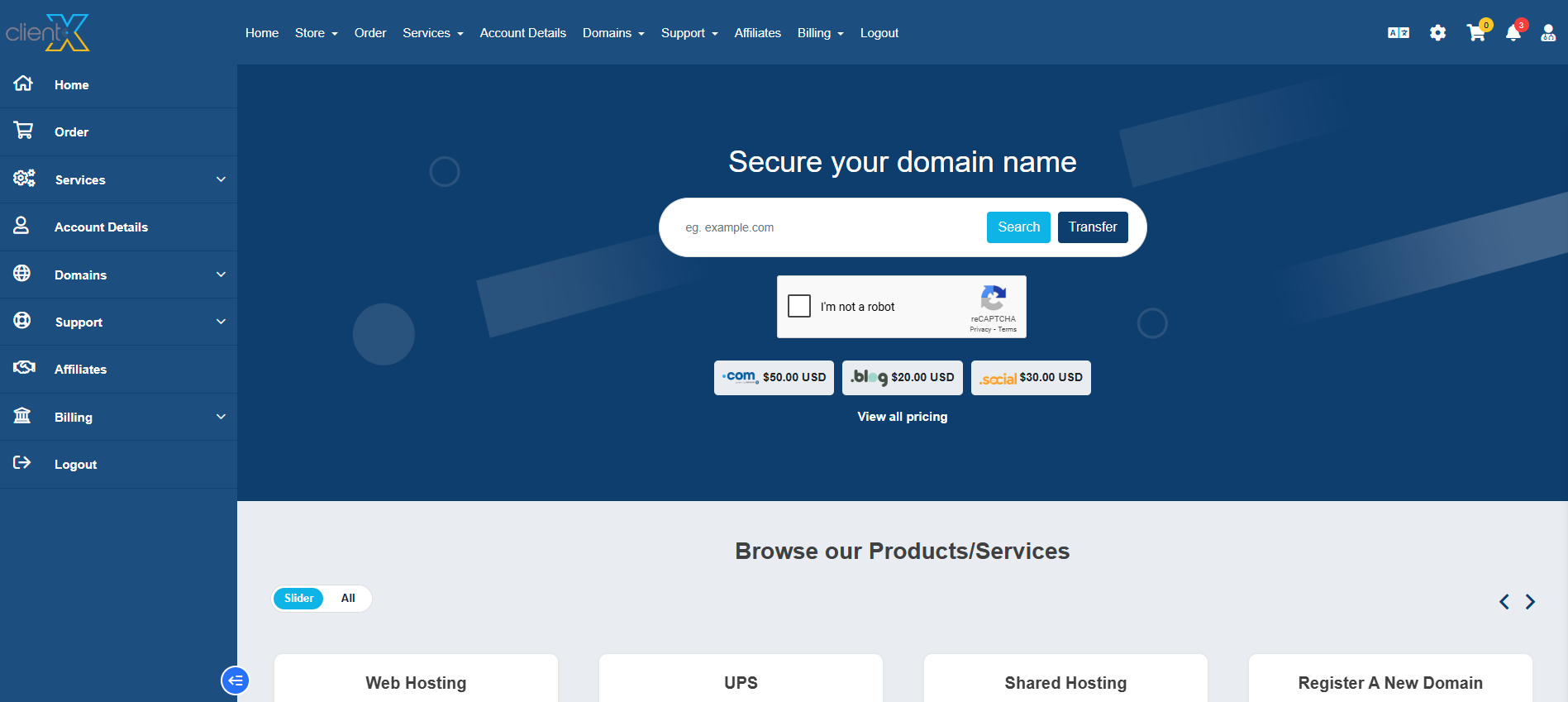The height and width of the screenshot is (702, 1568).
Task: Switch product view to Slider
Action: tap(298, 598)
